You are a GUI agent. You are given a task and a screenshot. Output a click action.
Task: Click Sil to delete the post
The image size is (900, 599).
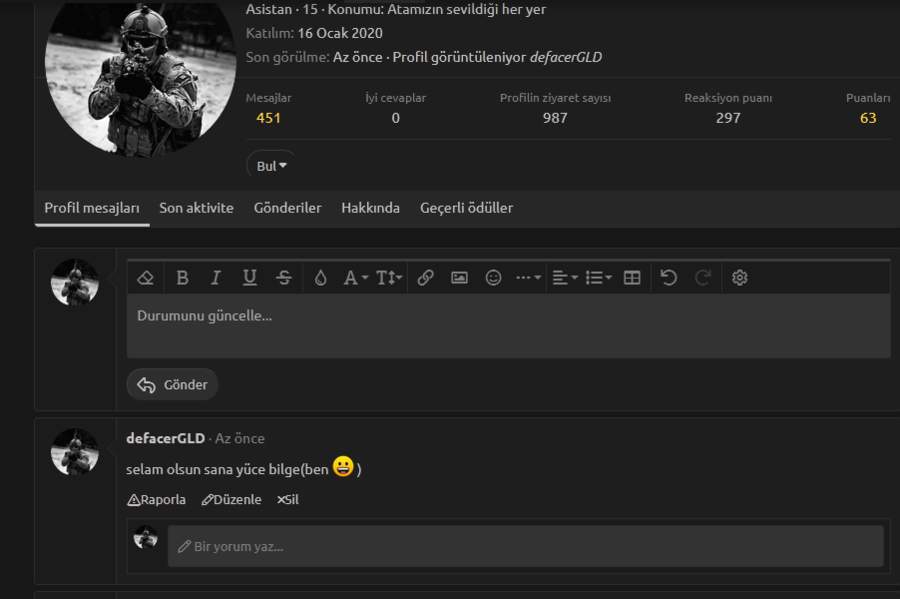288,500
